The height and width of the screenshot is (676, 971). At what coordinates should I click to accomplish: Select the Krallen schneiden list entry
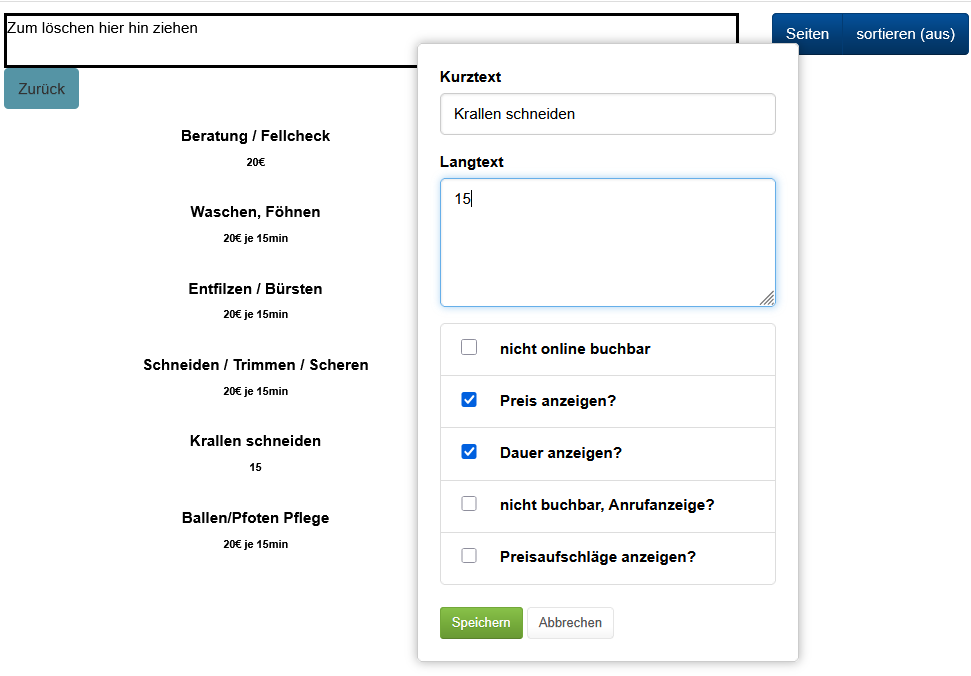(255, 441)
